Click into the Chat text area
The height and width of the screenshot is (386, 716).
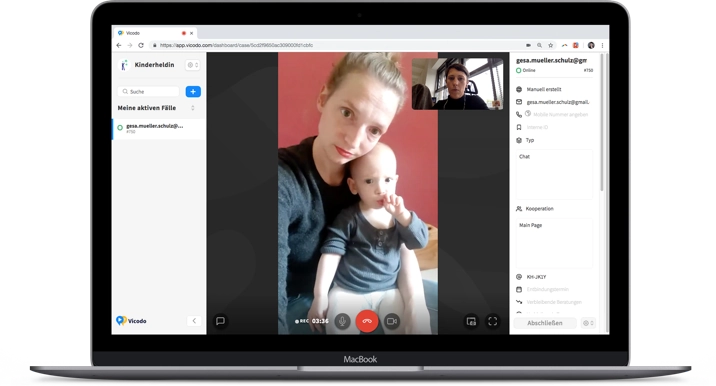tap(554, 174)
